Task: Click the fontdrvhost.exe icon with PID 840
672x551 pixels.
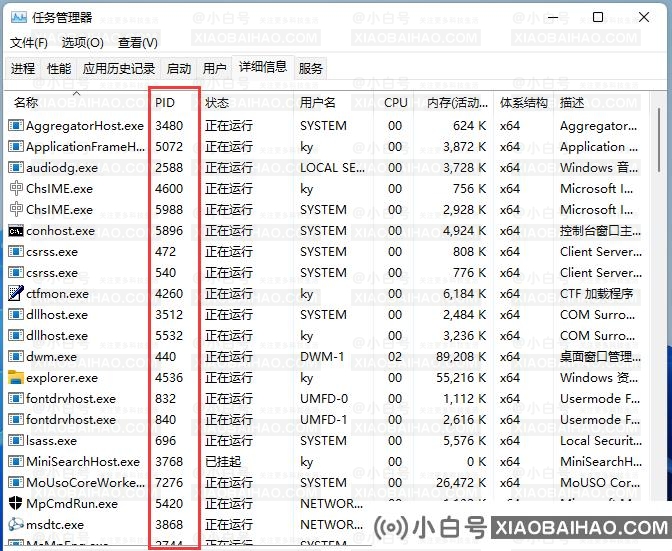Action: click(16, 419)
